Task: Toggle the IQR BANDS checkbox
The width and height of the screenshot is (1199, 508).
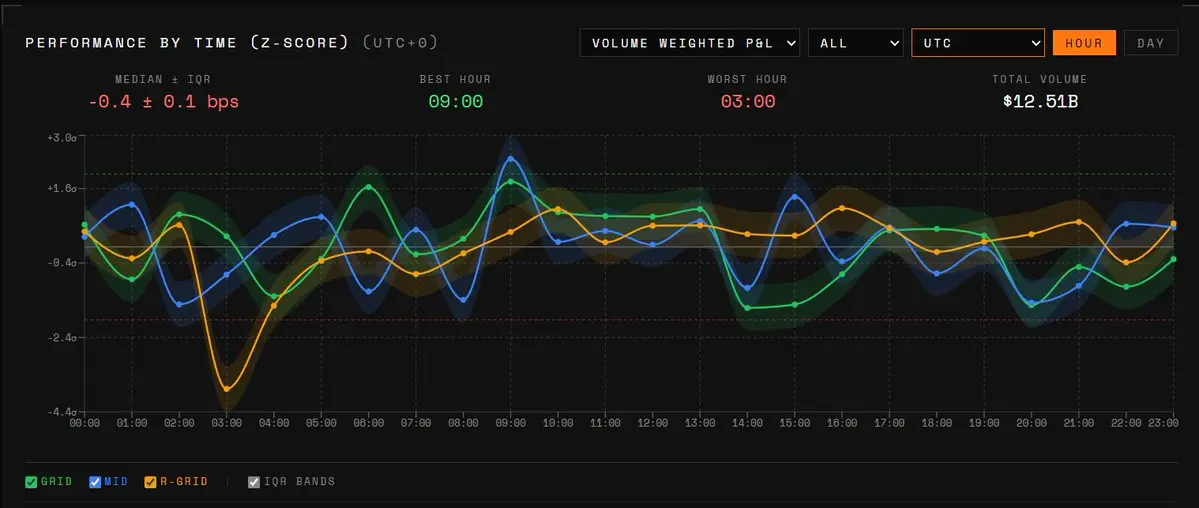Action: pyautogui.click(x=255, y=482)
